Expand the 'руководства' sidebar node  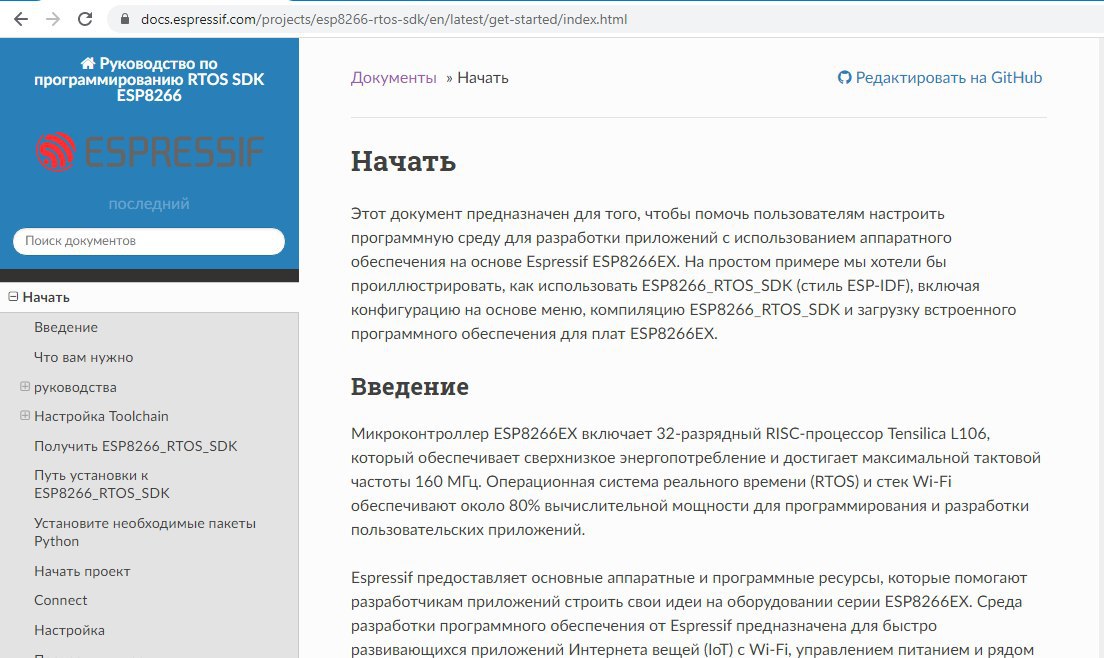tap(25, 386)
